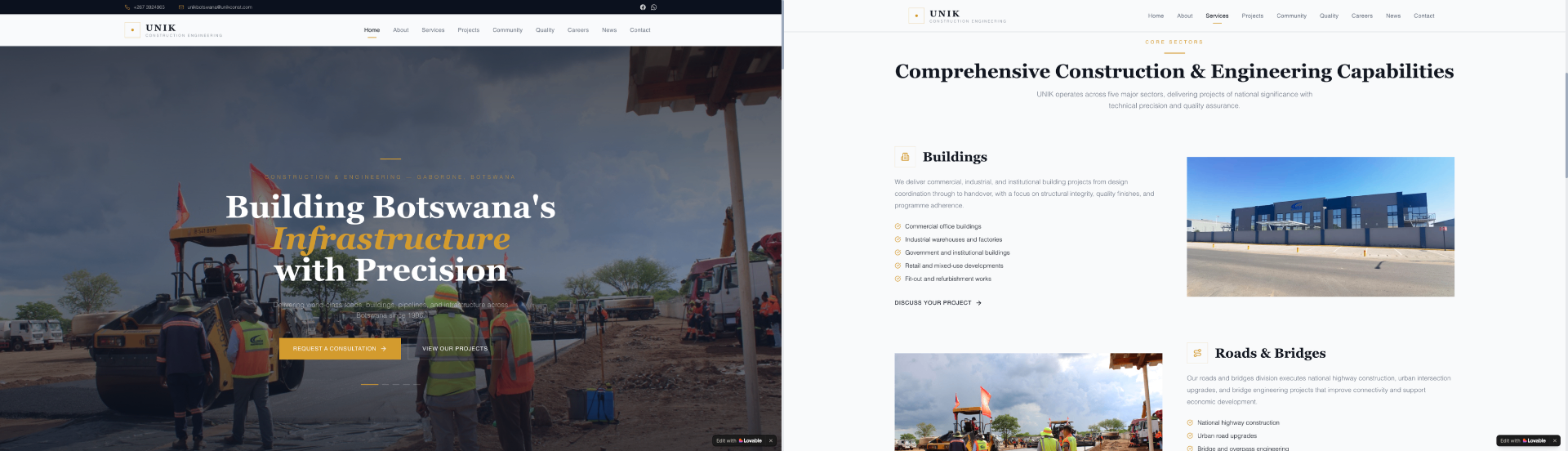Open the Buildings section photo
1568x451 pixels.
coord(1321,226)
